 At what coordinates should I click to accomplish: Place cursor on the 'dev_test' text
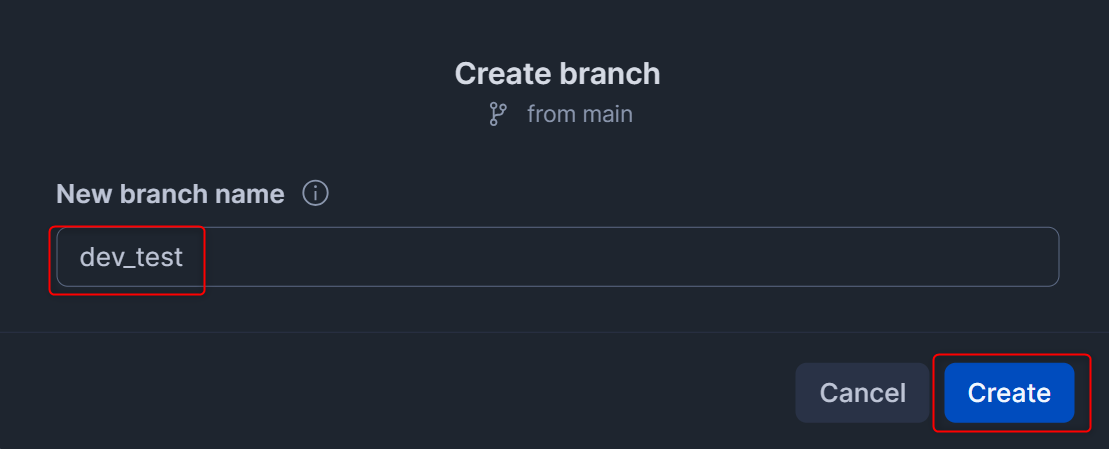(x=131, y=258)
